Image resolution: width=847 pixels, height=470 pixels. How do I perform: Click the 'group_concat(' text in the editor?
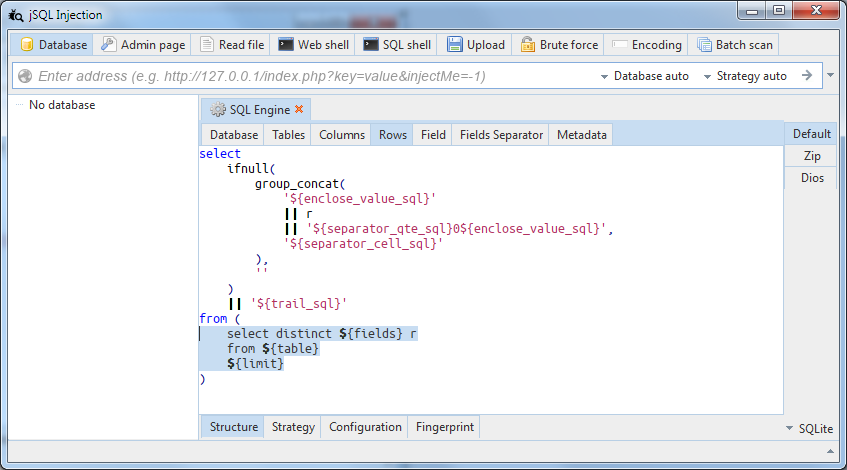(x=300, y=184)
